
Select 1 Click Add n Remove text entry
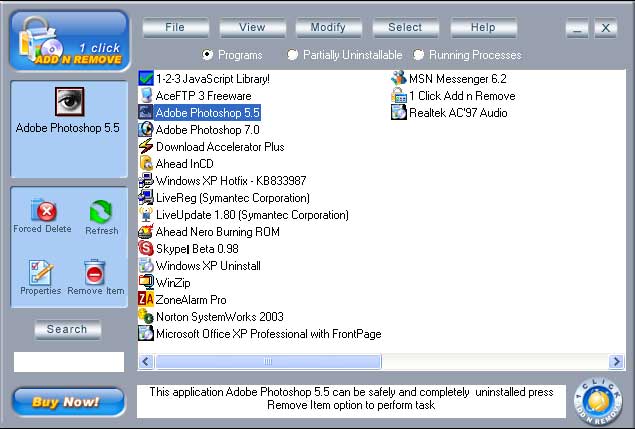462,96
